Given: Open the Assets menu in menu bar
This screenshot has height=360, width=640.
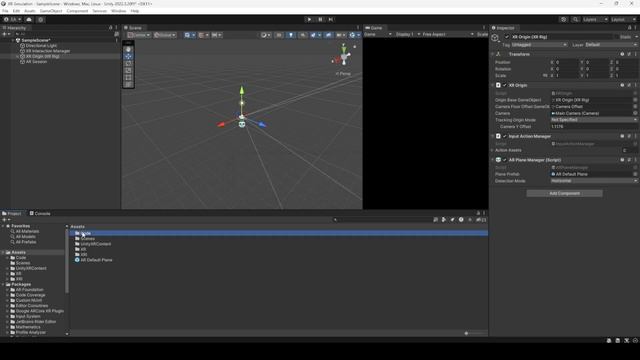Looking at the screenshot, I should pos(30,11).
